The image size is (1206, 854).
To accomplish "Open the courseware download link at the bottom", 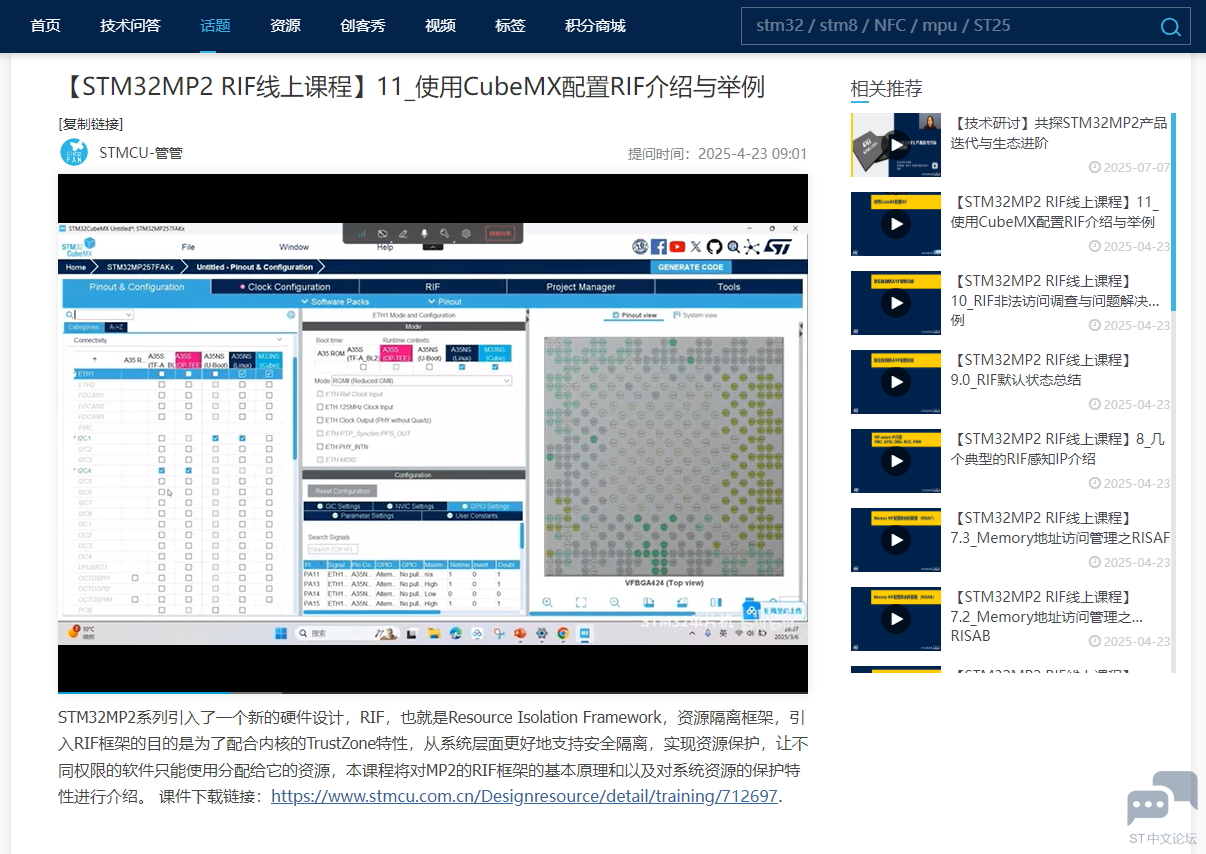I will point(525,796).
